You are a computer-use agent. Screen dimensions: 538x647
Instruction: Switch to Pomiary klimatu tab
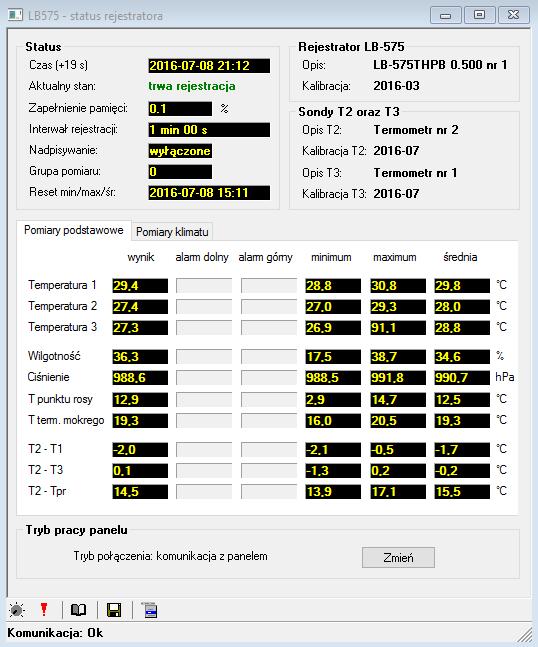pos(172,232)
